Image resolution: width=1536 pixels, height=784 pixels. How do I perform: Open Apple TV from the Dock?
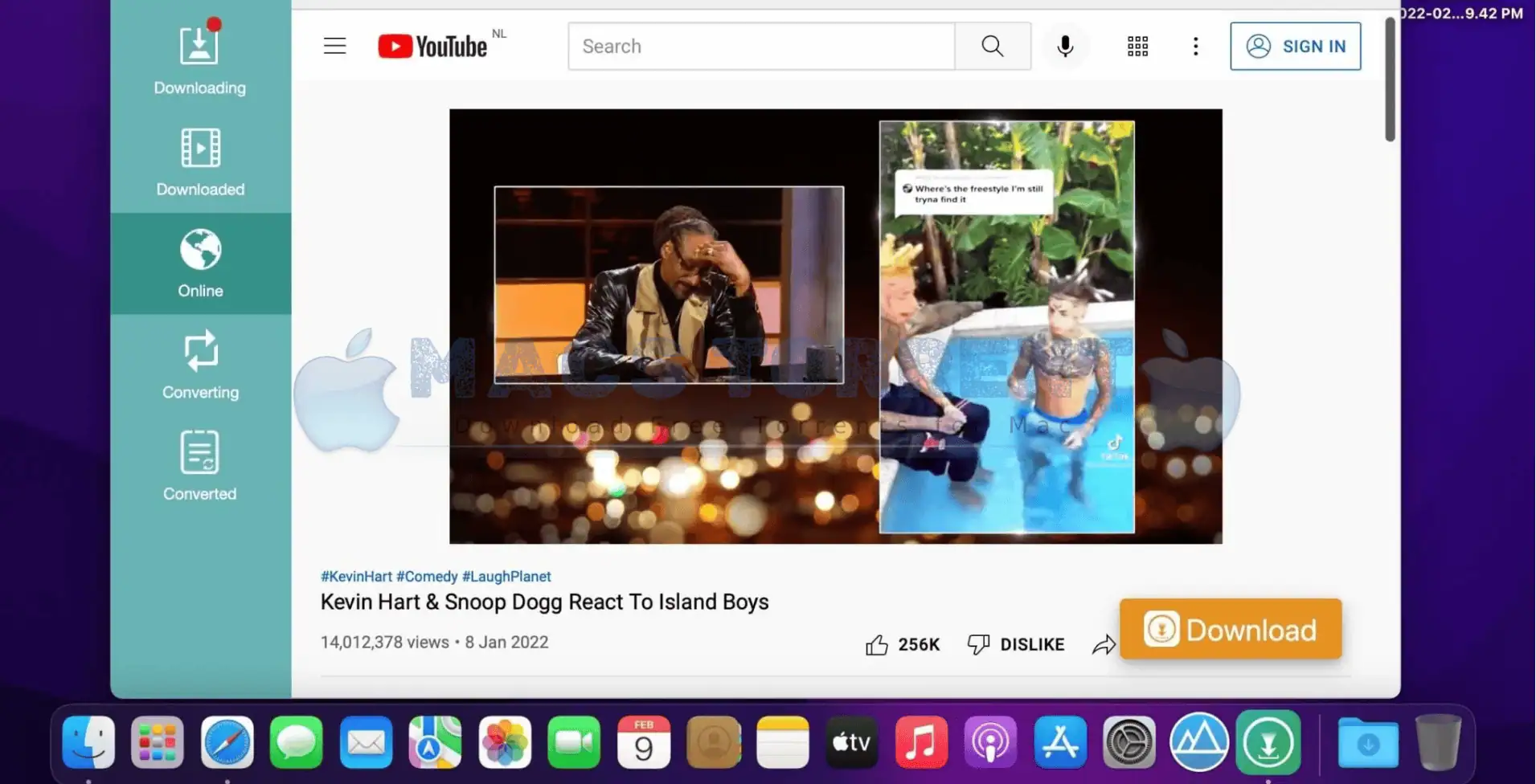point(851,741)
